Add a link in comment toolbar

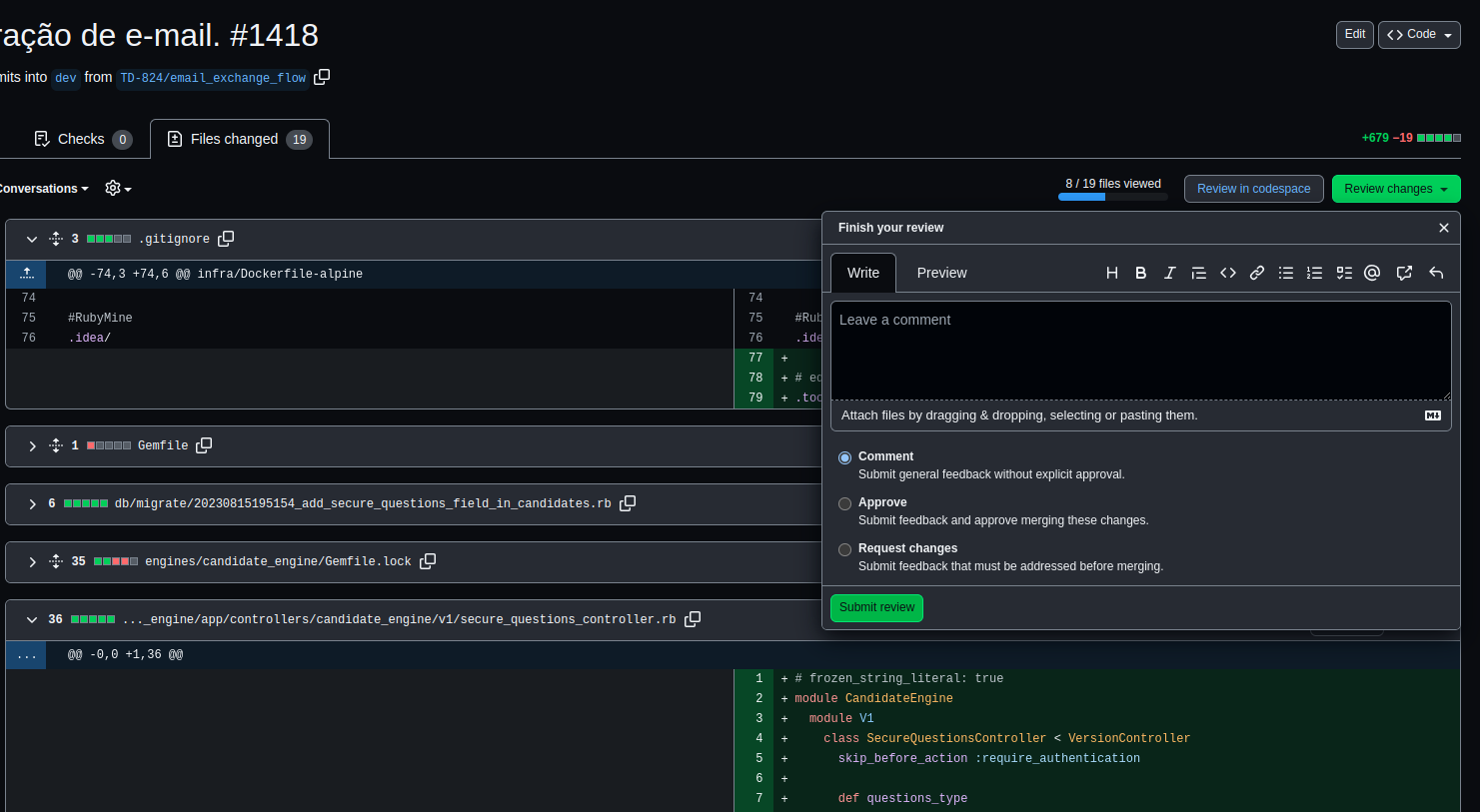coord(1257,273)
